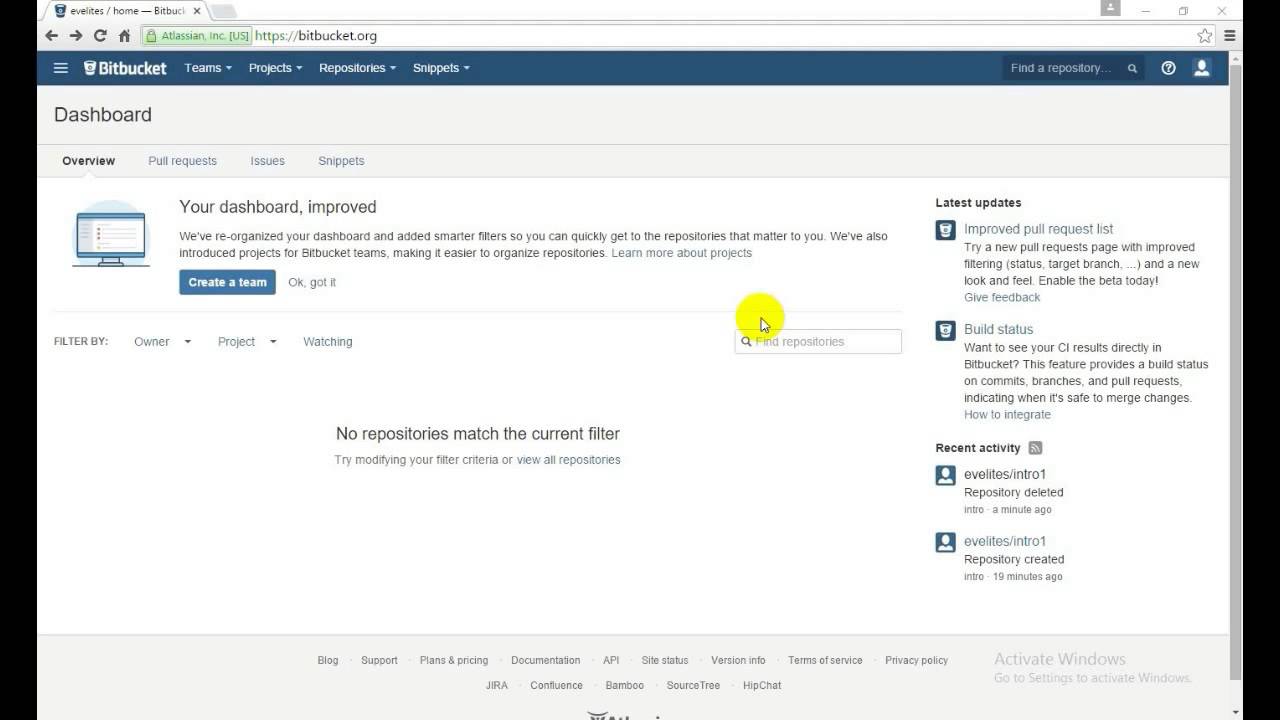This screenshot has height=720, width=1280.
Task: Expand the Projects dropdown
Action: tap(275, 68)
